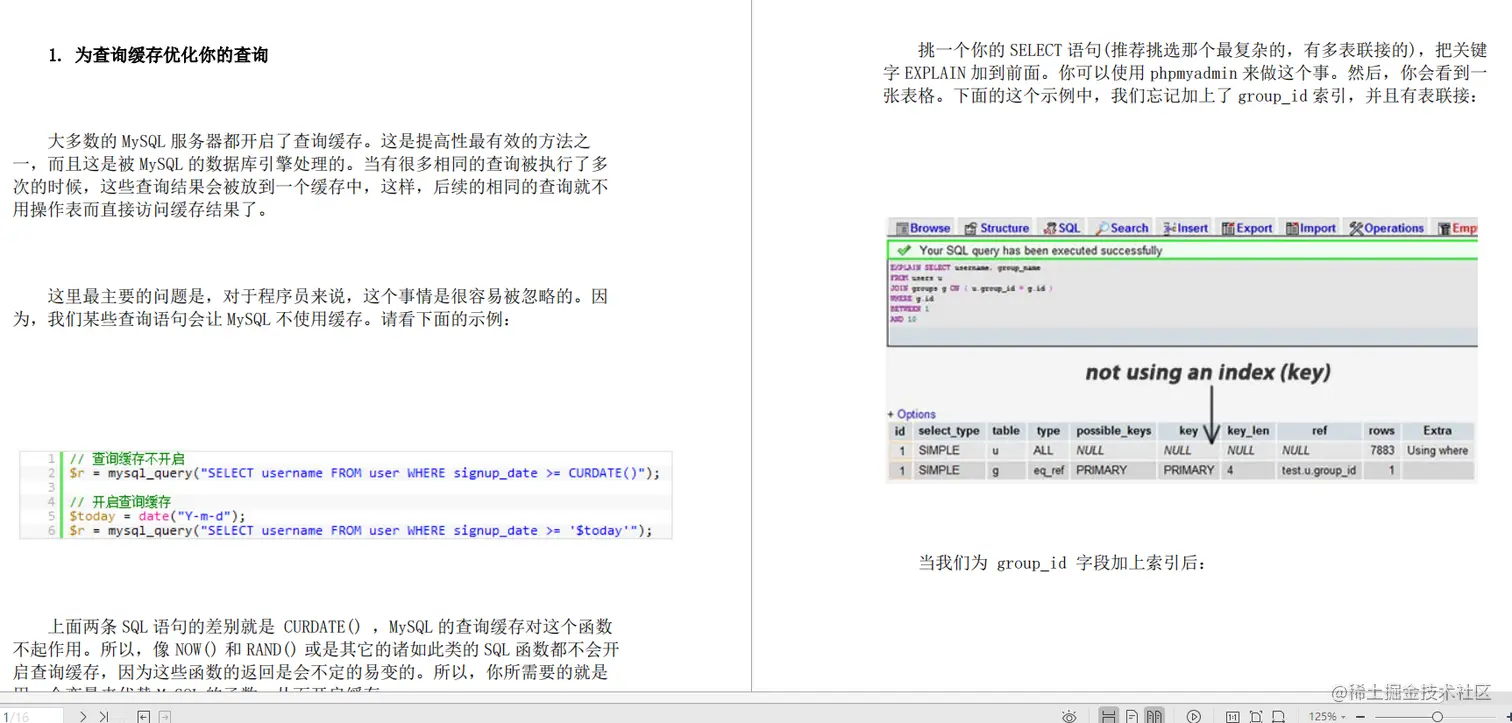Select fit page view

1257,716
